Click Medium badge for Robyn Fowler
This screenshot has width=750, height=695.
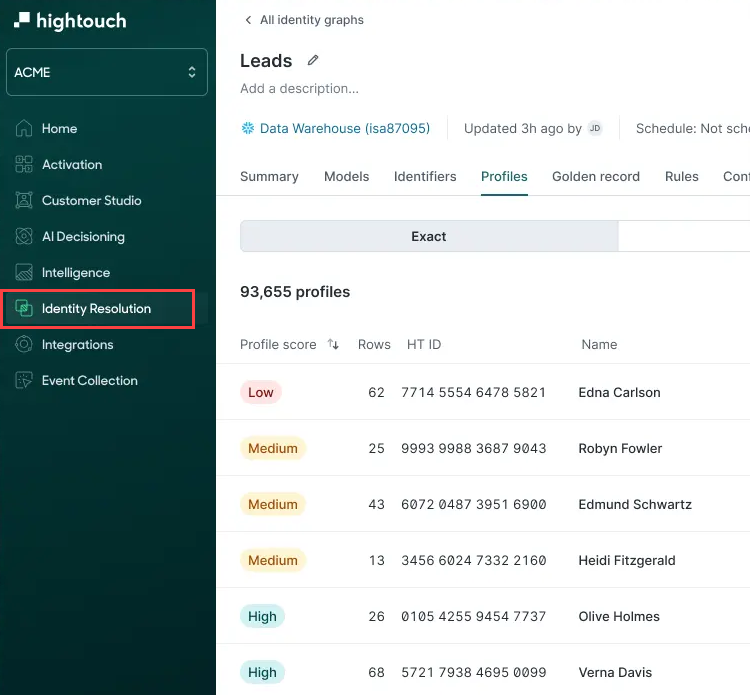273,448
